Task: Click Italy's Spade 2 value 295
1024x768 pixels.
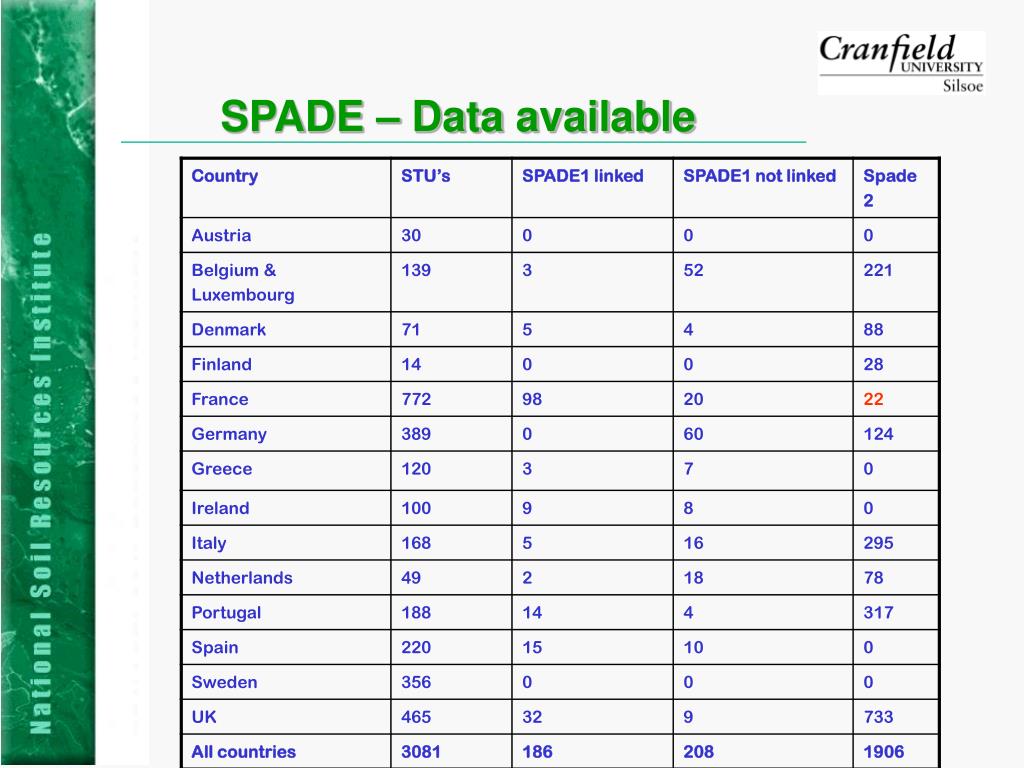Action: tap(878, 543)
